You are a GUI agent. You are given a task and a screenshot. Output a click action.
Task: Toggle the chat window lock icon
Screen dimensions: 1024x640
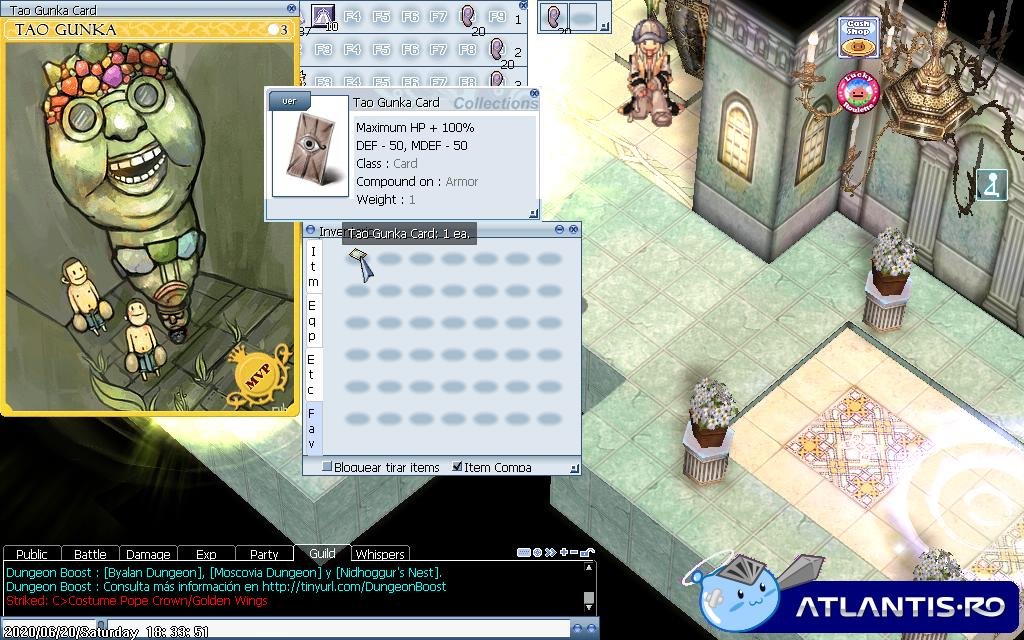pyautogui.click(x=587, y=552)
